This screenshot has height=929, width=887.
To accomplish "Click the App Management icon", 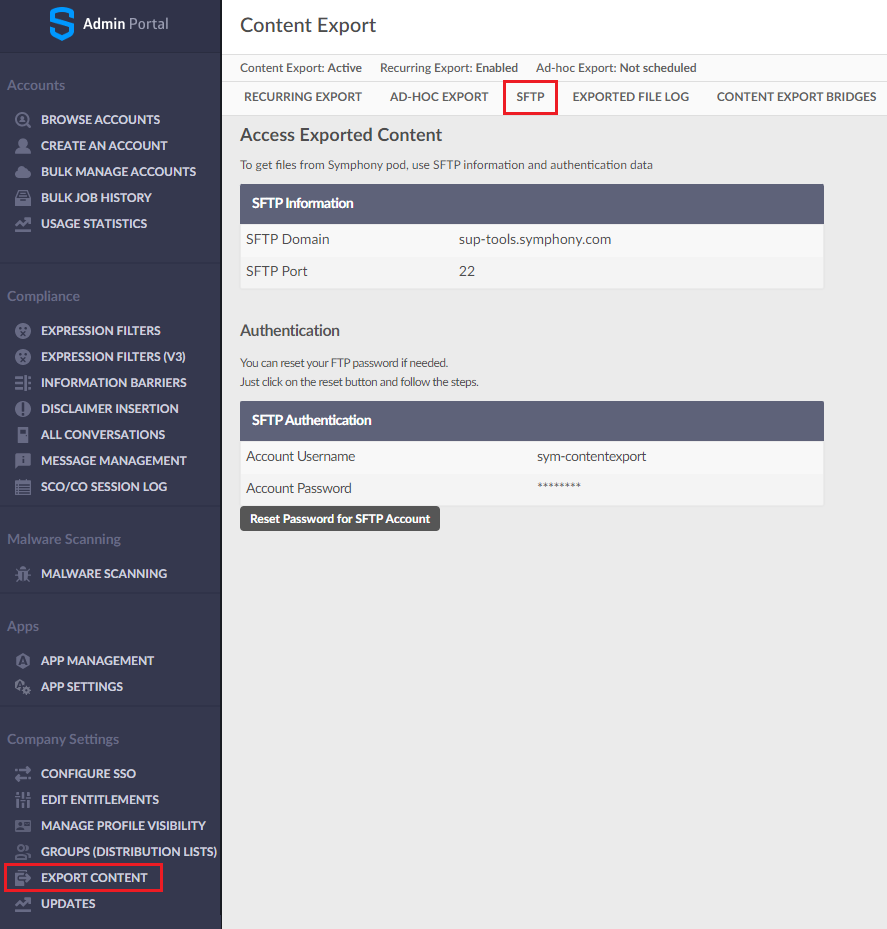I will [23, 661].
